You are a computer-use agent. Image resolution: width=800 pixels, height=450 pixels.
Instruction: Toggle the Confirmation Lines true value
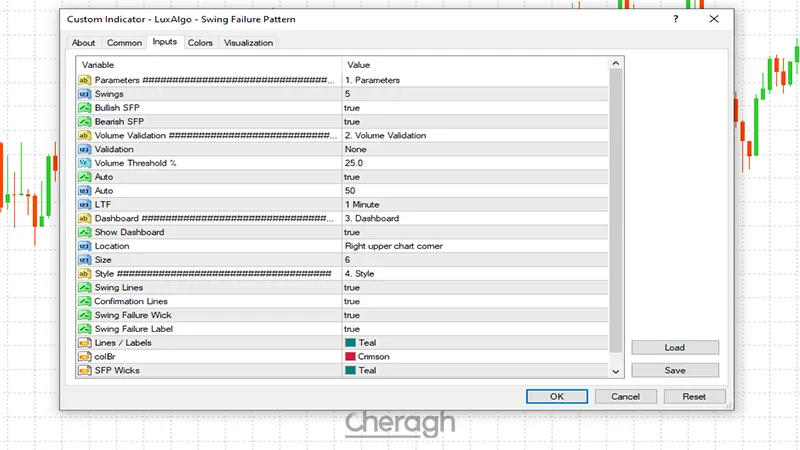[x=352, y=301]
